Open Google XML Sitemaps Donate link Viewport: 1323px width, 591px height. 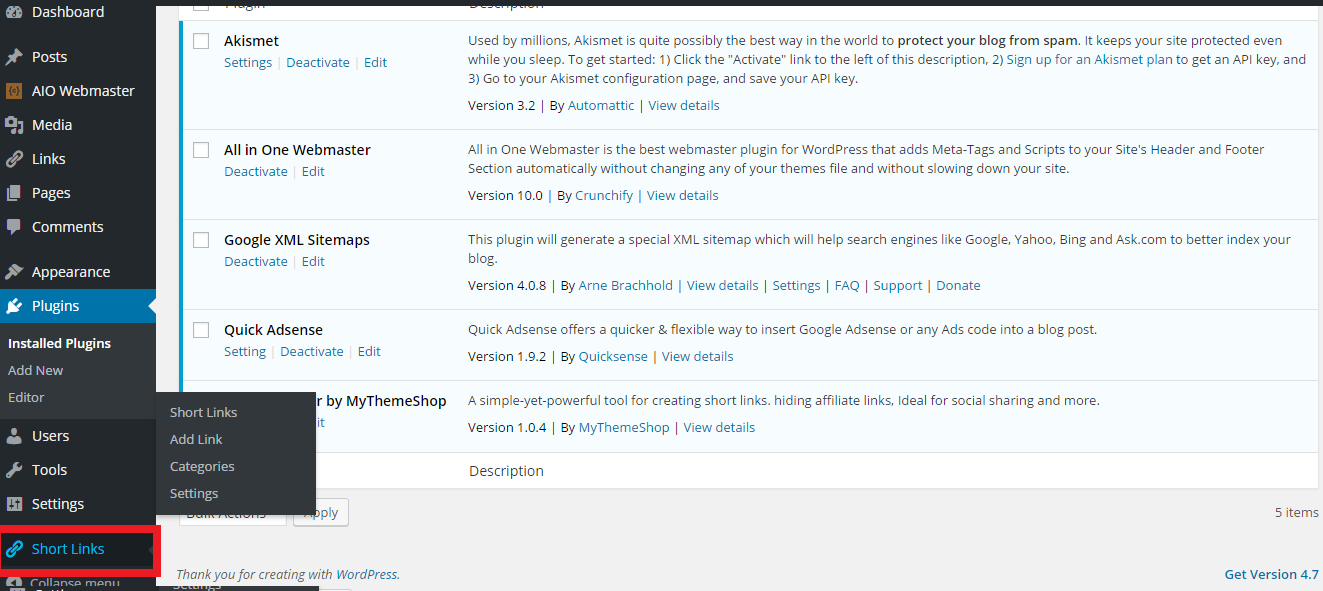958,285
